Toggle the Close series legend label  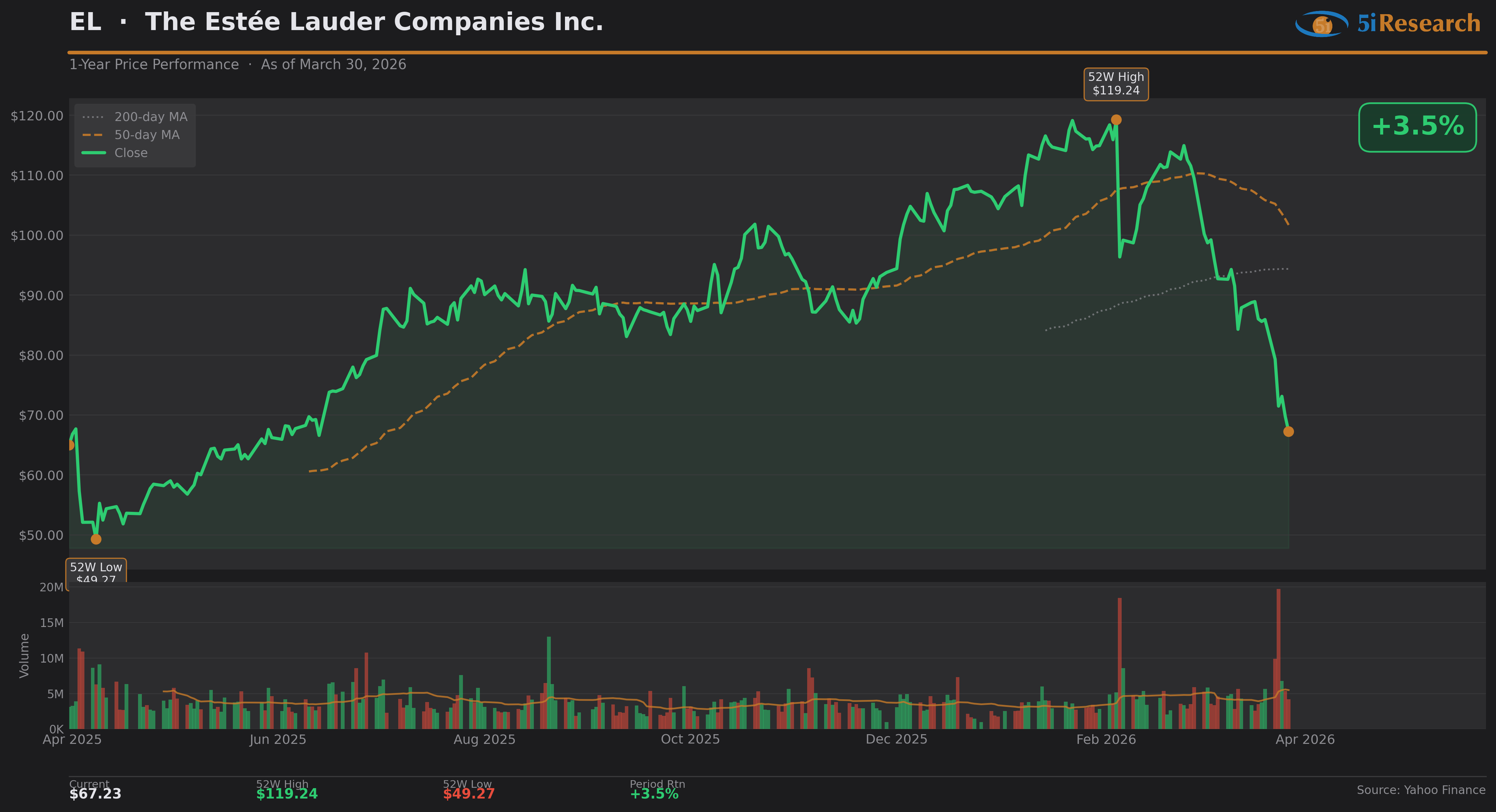pyautogui.click(x=131, y=153)
